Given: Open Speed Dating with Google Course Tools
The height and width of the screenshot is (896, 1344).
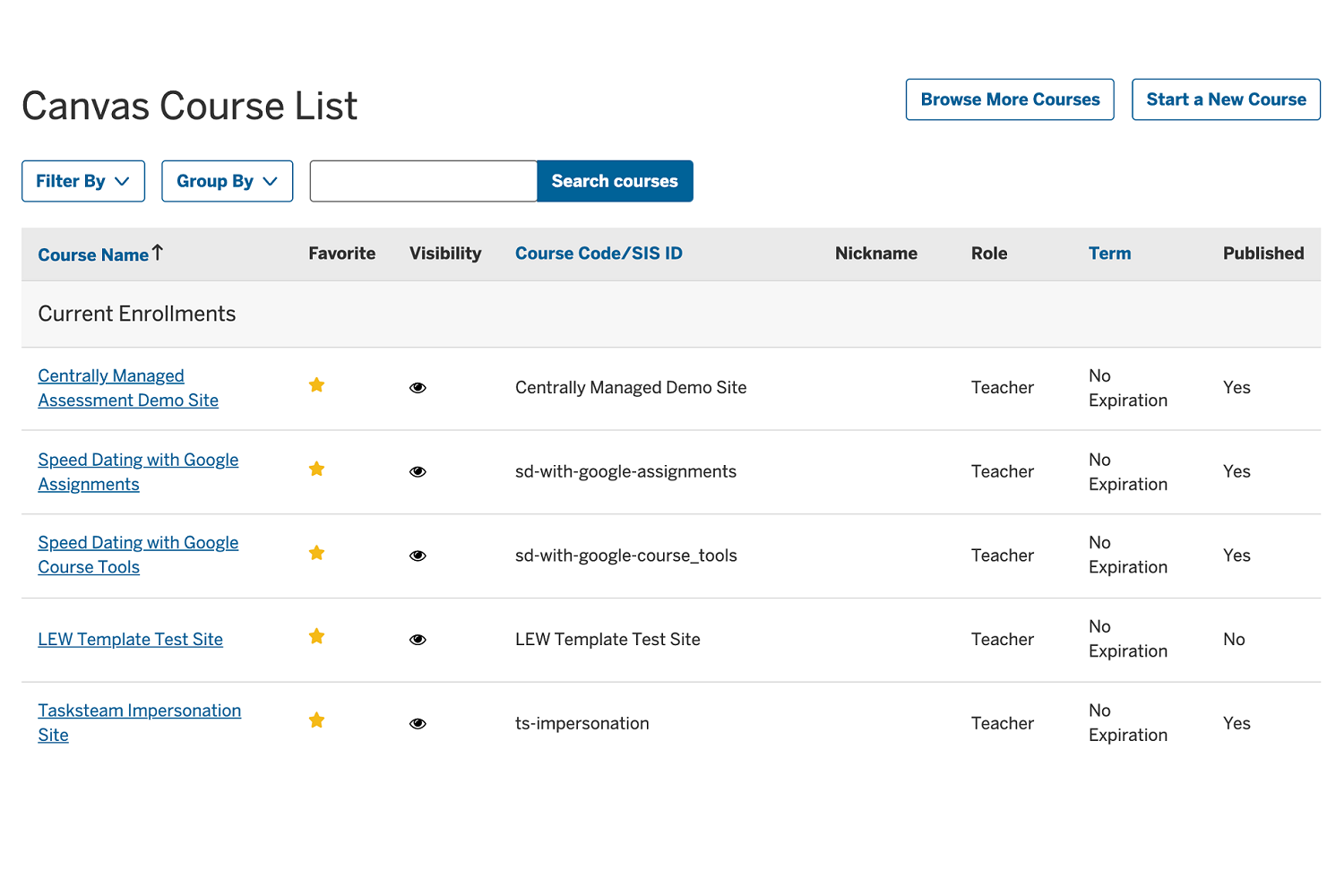Looking at the screenshot, I should coord(138,555).
